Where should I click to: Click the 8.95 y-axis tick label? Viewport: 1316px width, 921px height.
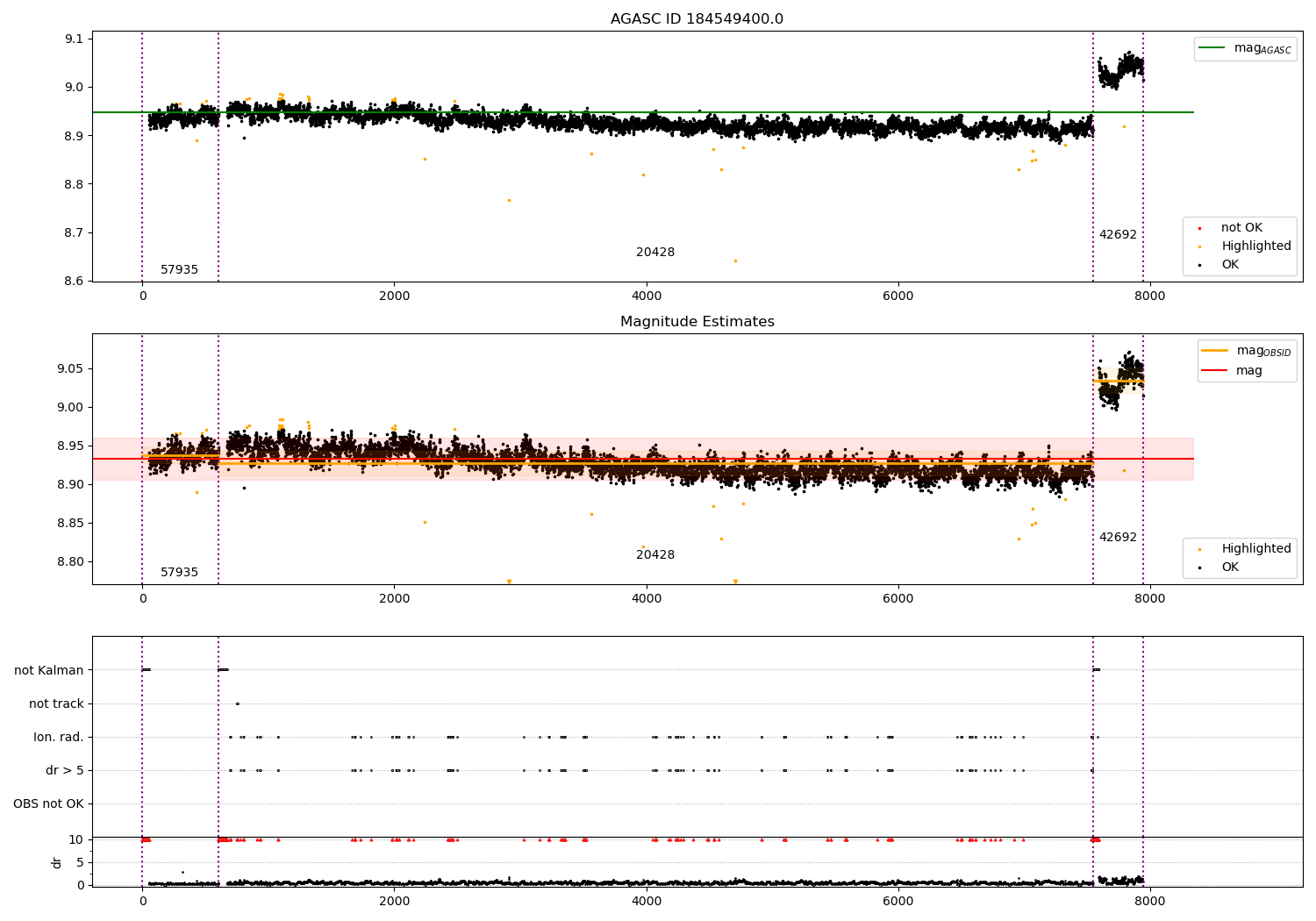point(70,446)
